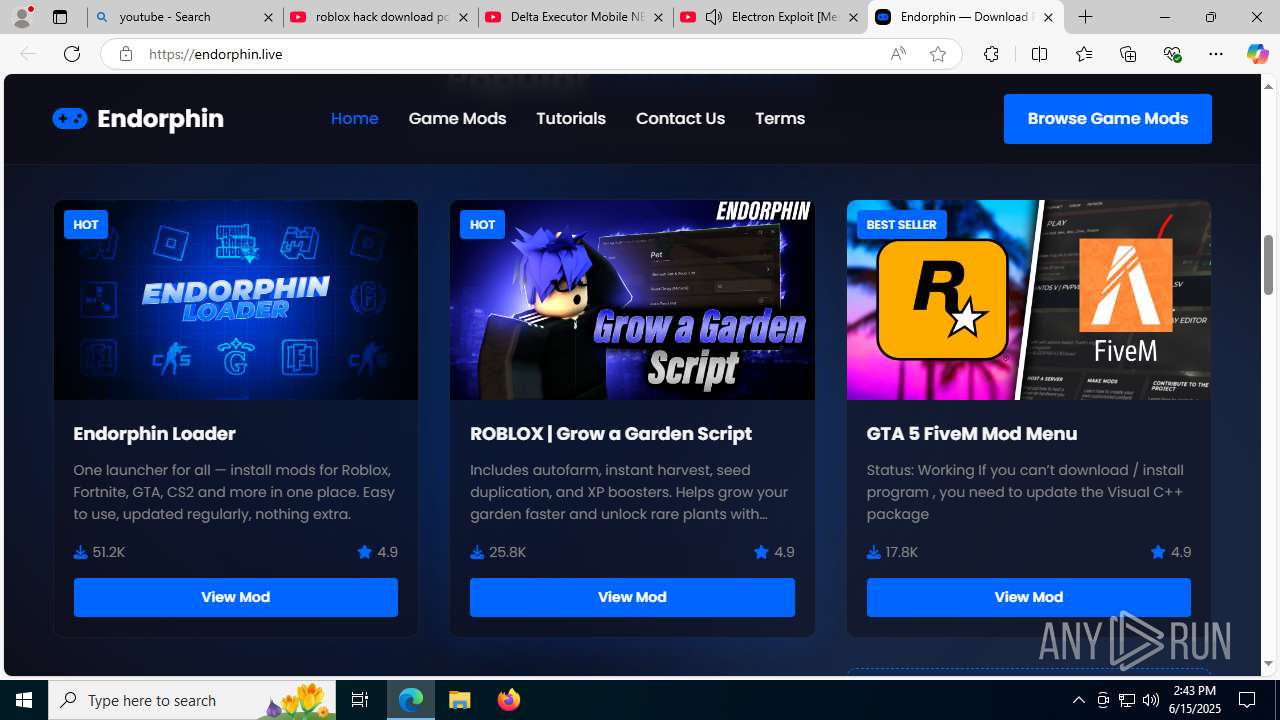Close the Delta Executor Mobile tab
The image size is (1280, 720).
(x=658, y=17)
